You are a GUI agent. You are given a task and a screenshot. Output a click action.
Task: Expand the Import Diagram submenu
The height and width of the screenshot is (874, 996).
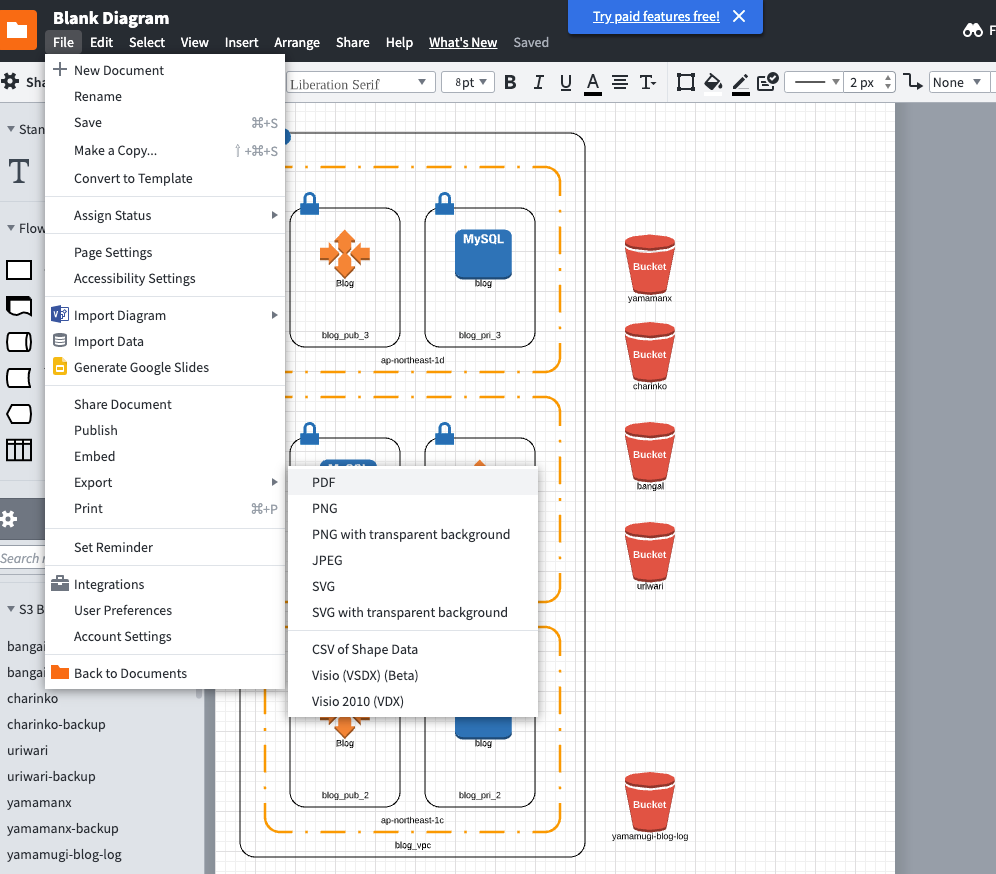tap(165, 315)
